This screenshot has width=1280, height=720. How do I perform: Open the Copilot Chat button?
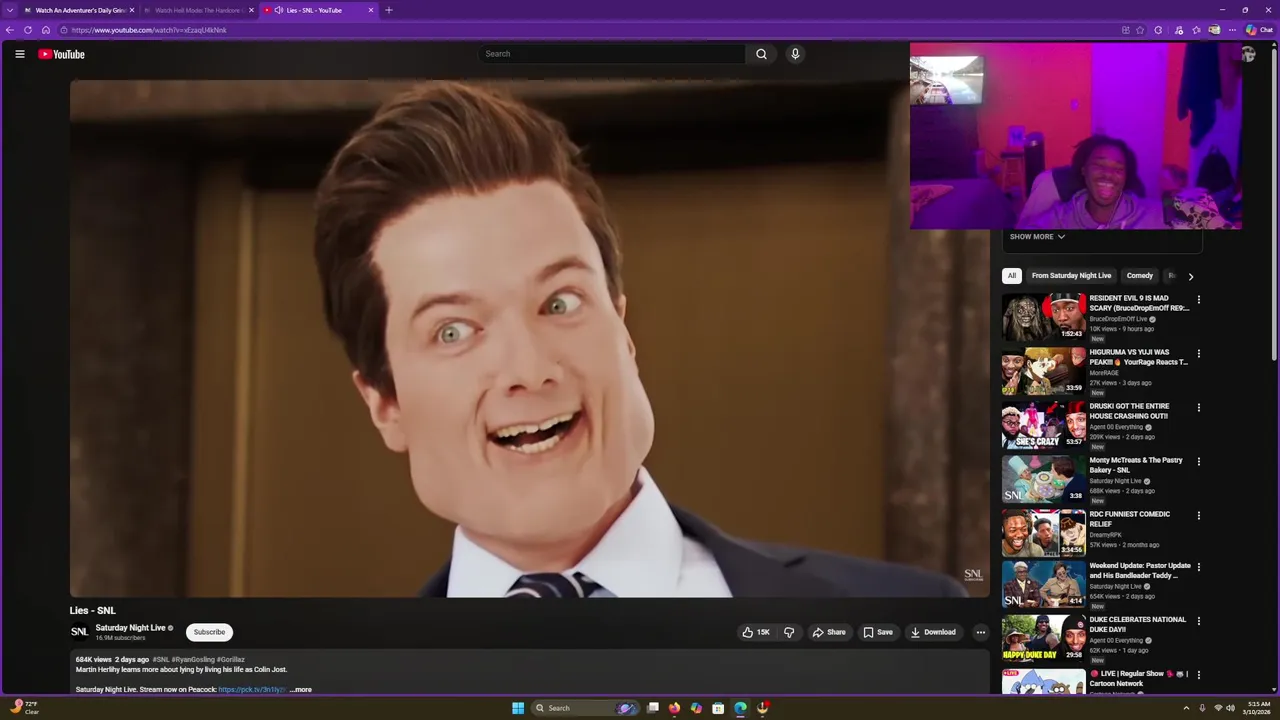coord(1259,30)
